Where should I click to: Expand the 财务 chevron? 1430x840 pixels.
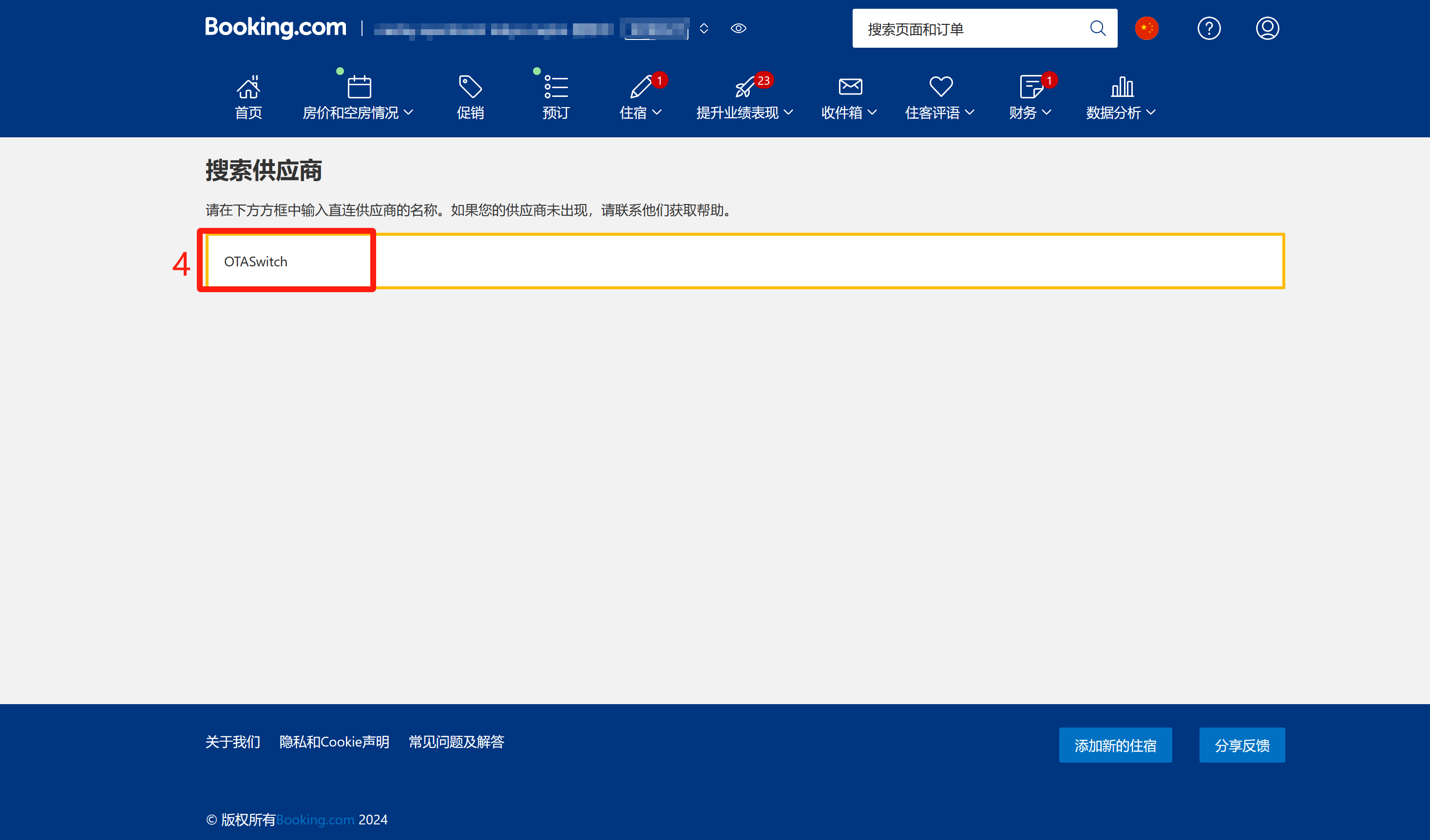1047,112
